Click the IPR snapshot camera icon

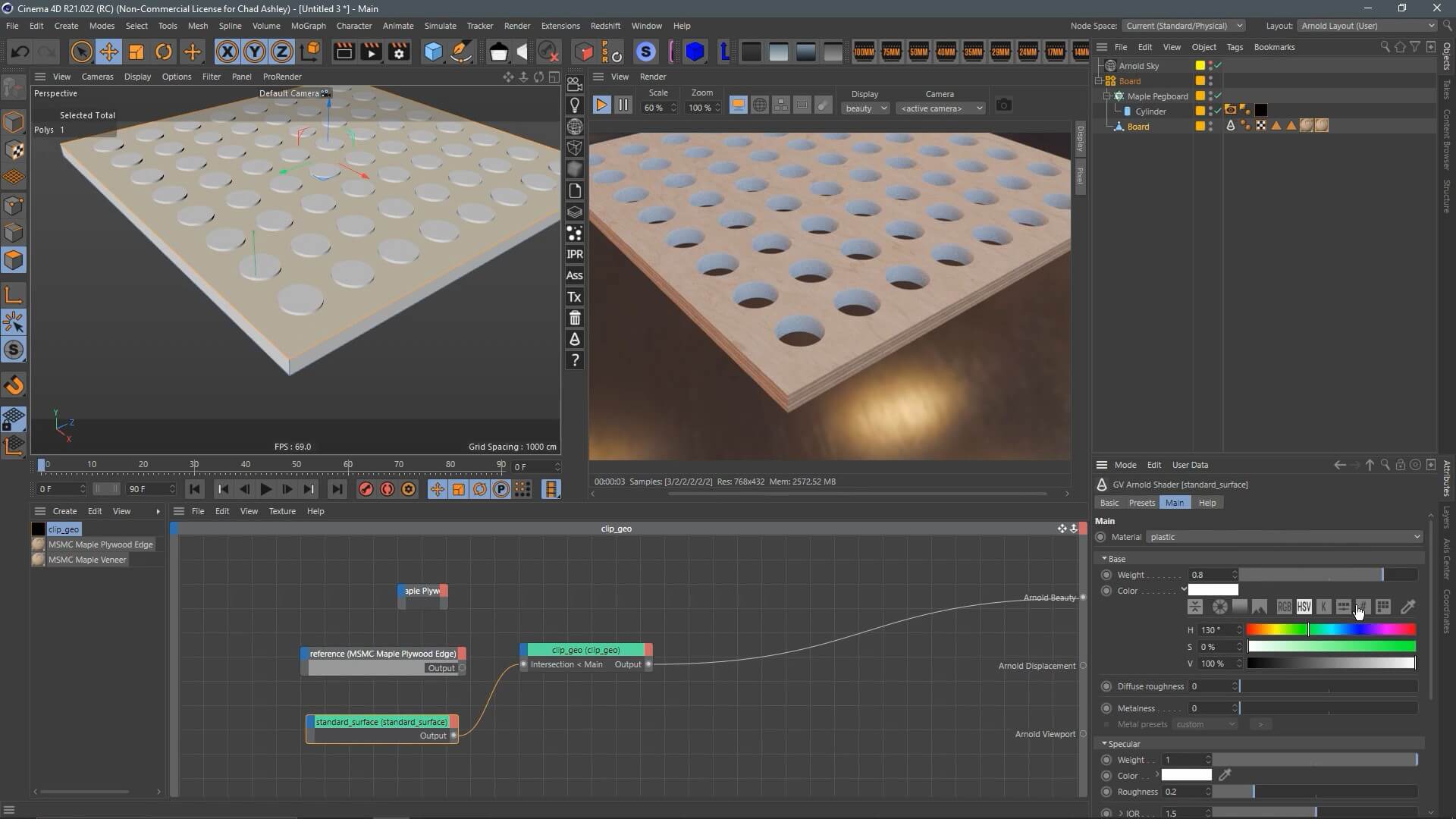1003,105
